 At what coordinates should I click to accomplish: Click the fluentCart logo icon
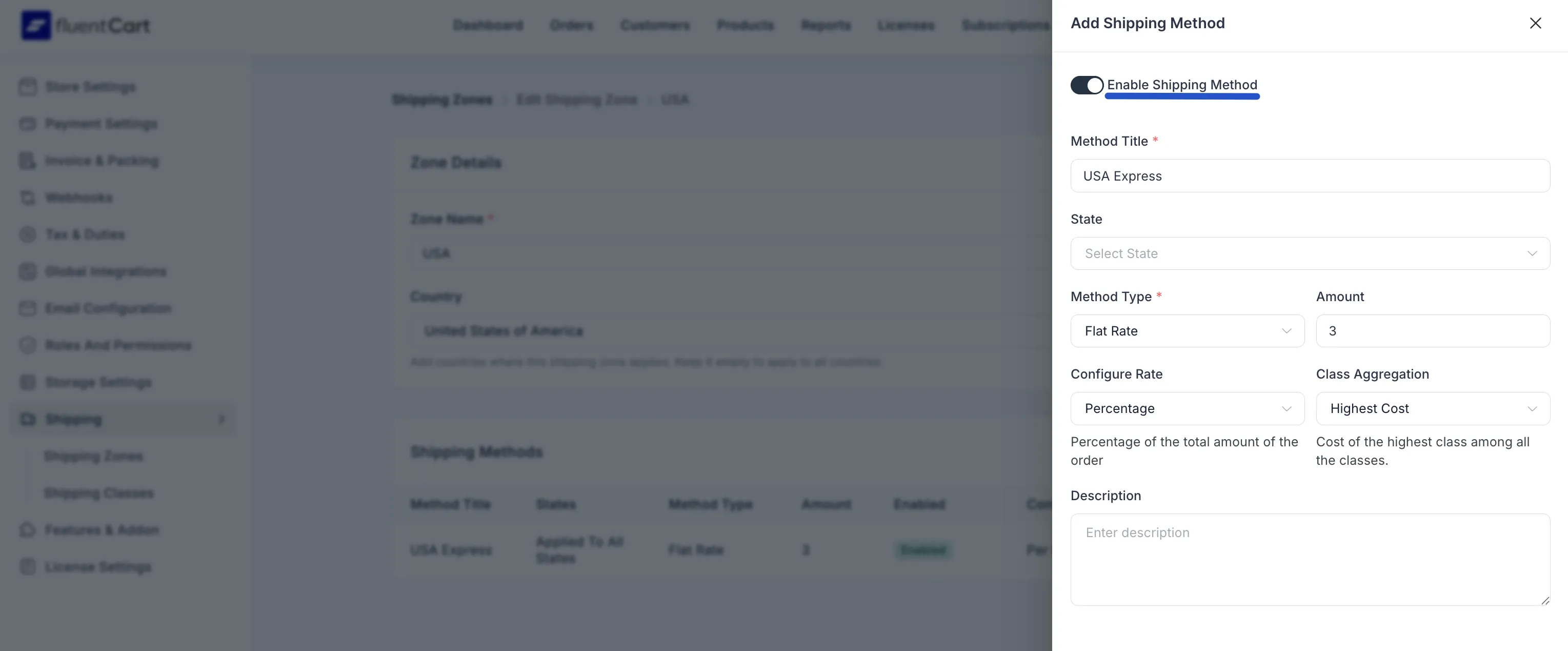click(35, 24)
